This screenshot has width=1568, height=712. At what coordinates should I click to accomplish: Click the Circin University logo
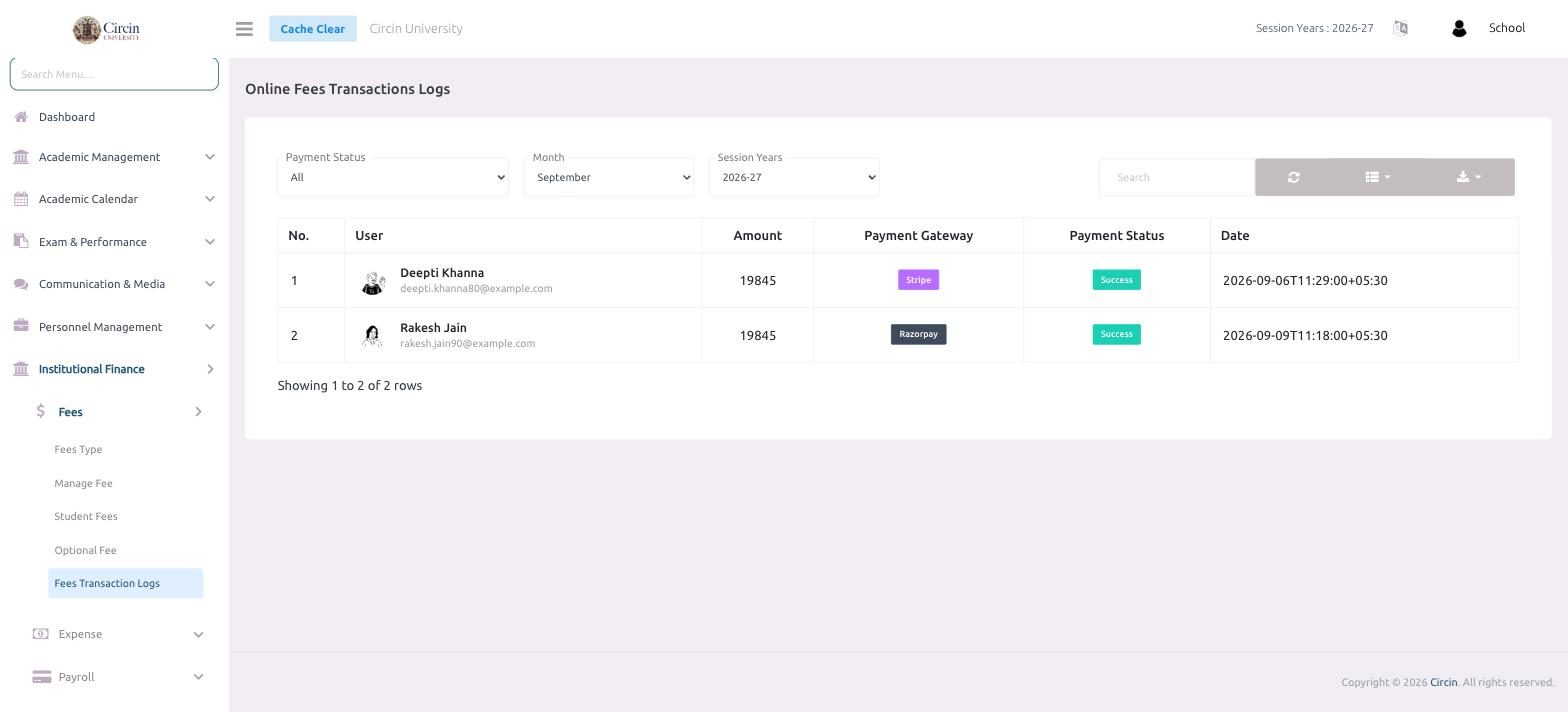tap(106, 30)
